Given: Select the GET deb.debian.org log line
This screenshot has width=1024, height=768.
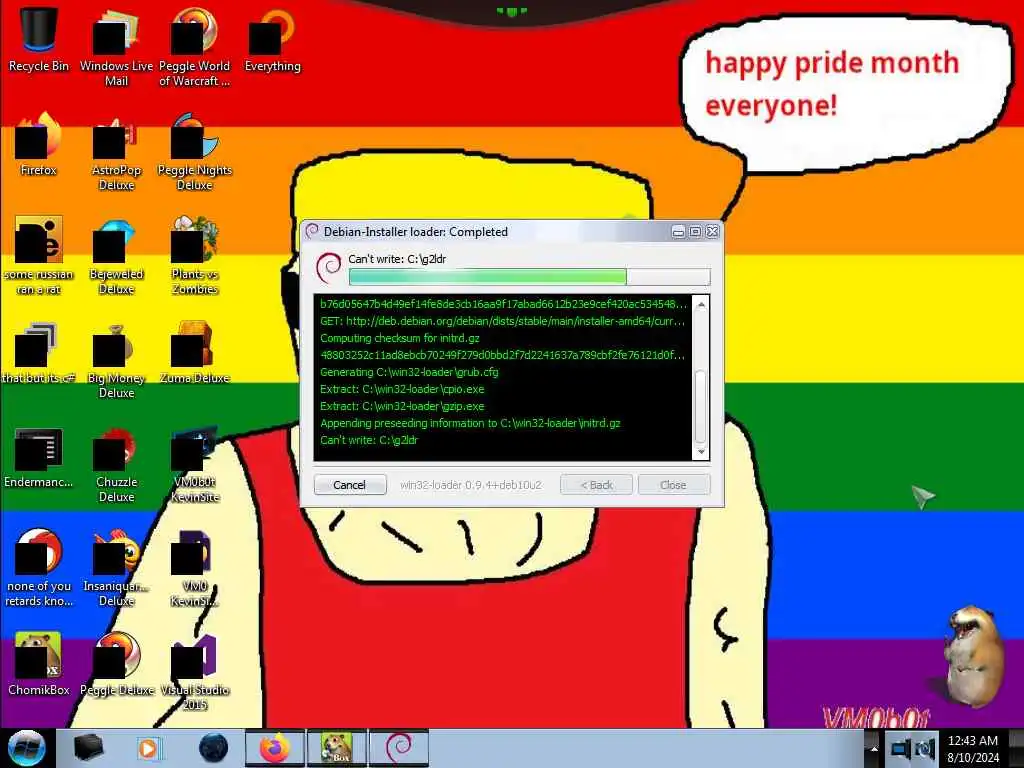Looking at the screenshot, I should (503, 321).
